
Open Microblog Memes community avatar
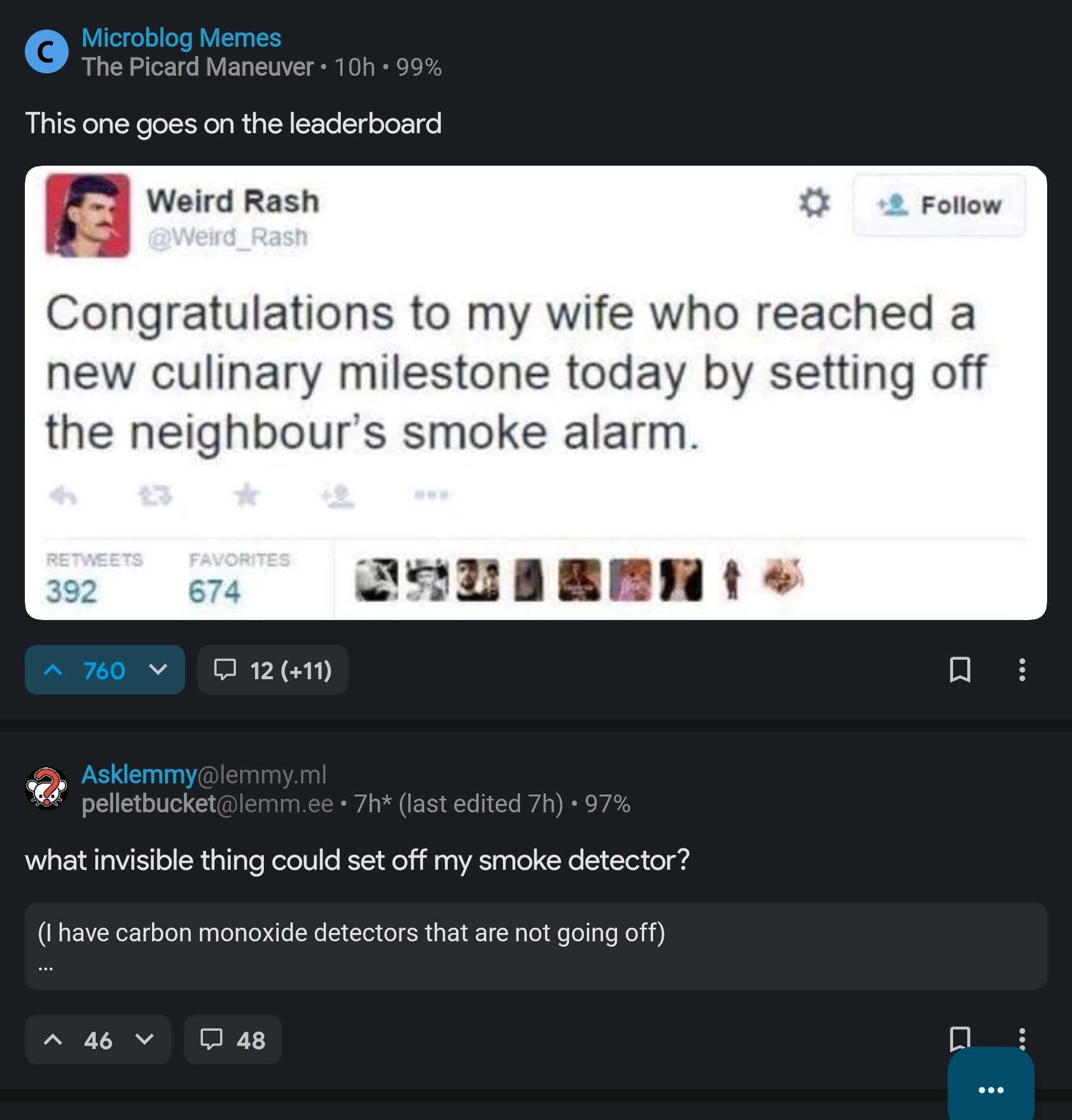point(46,52)
